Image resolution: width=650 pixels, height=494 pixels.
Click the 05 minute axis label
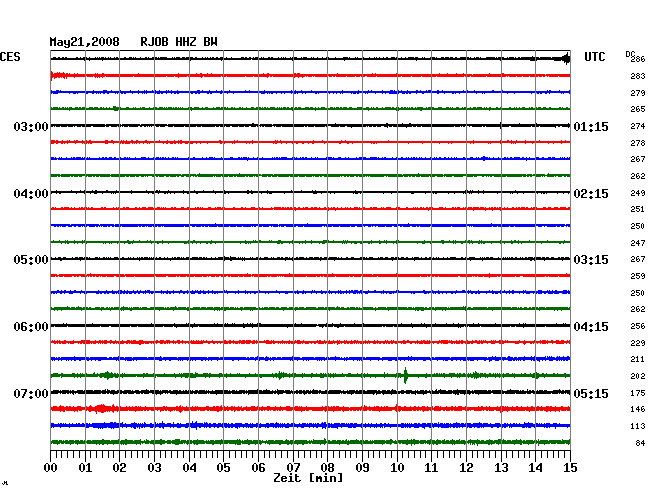point(223,467)
